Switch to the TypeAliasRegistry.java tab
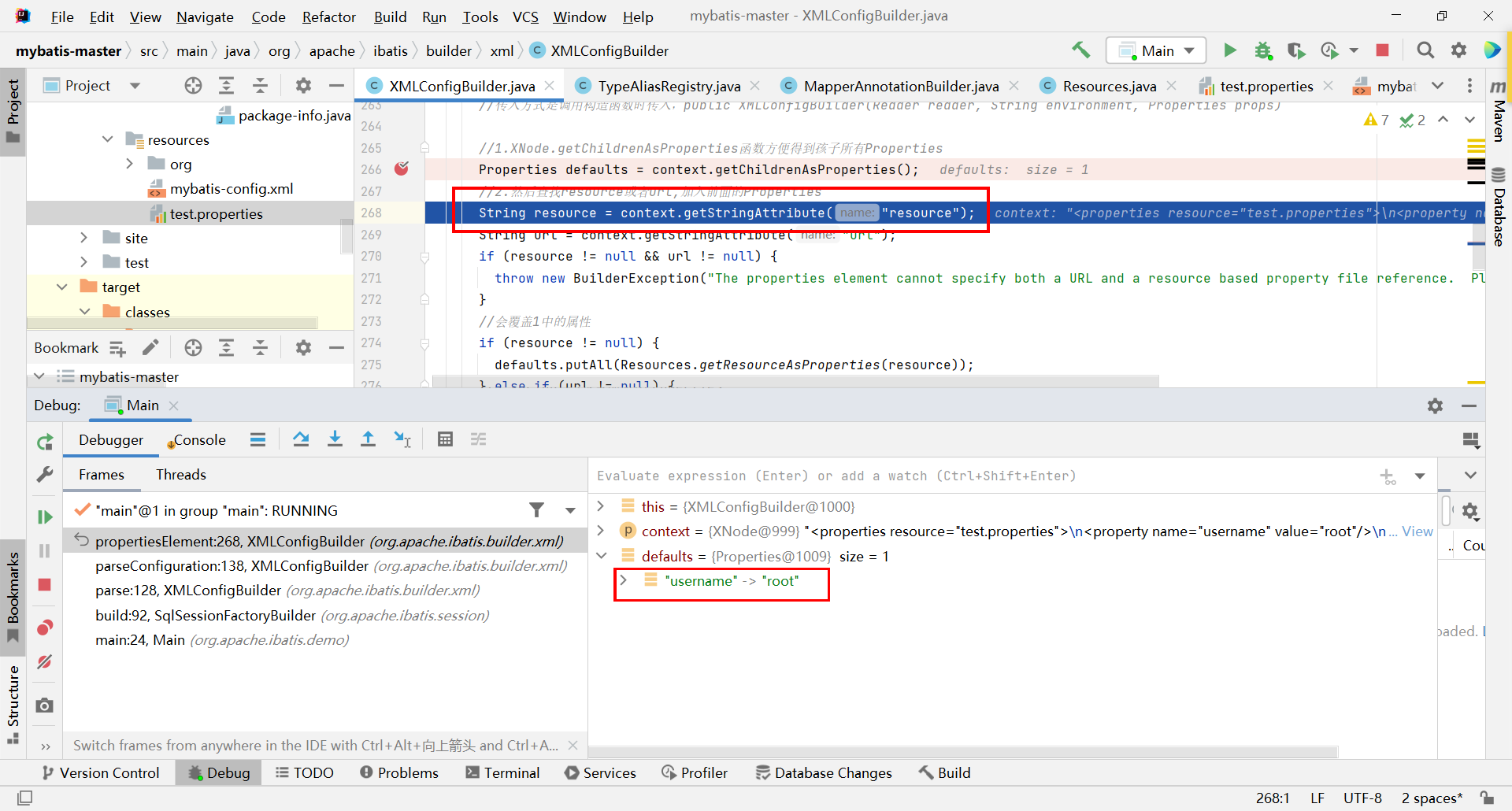The image size is (1512, 811). click(669, 86)
